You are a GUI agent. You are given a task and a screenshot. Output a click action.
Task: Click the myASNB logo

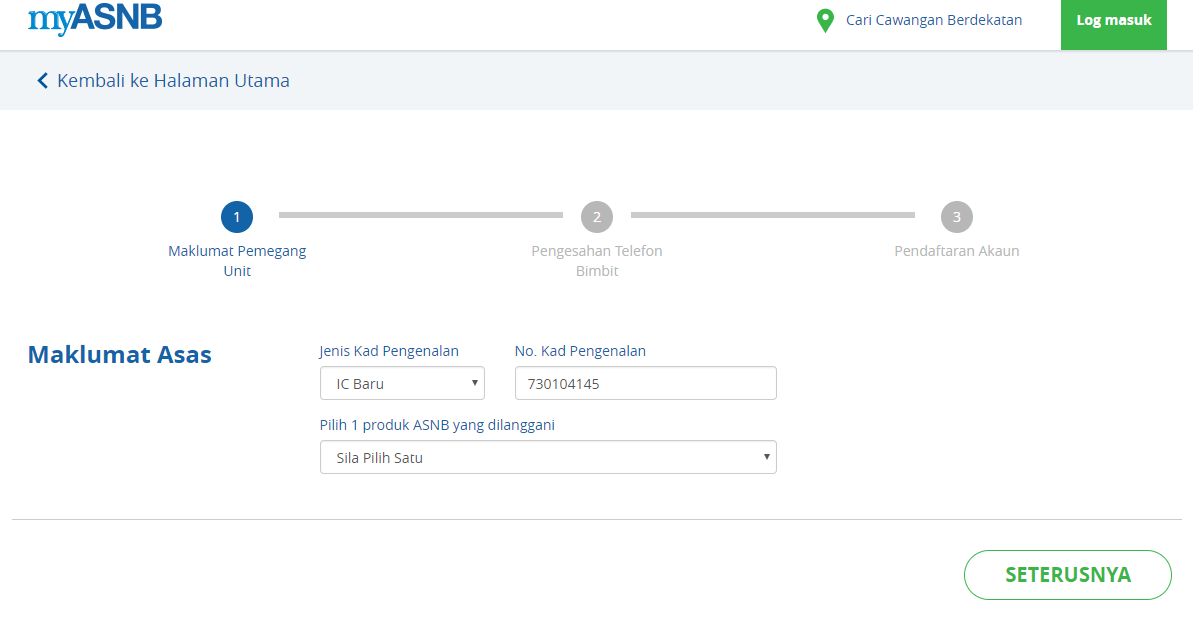coord(95,19)
